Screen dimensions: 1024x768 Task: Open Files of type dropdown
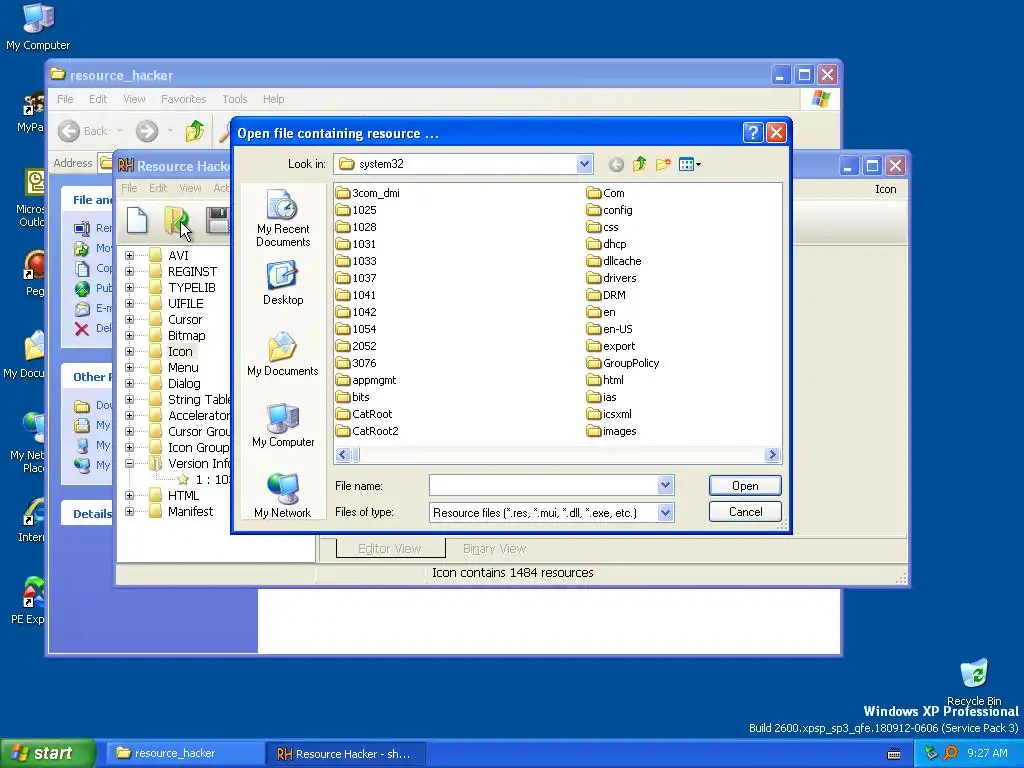click(665, 513)
